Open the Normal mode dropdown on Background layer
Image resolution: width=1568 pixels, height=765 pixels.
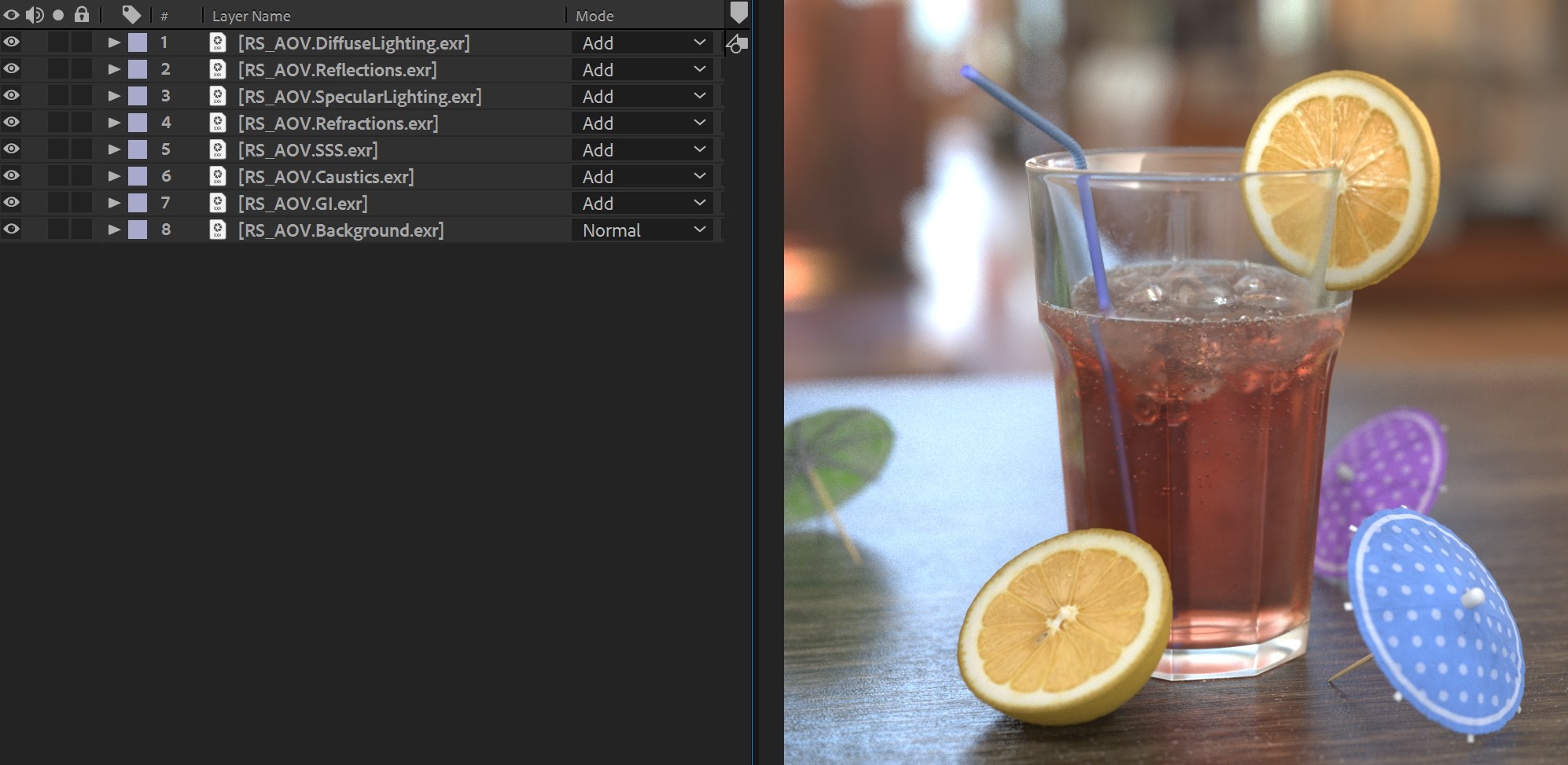point(642,230)
